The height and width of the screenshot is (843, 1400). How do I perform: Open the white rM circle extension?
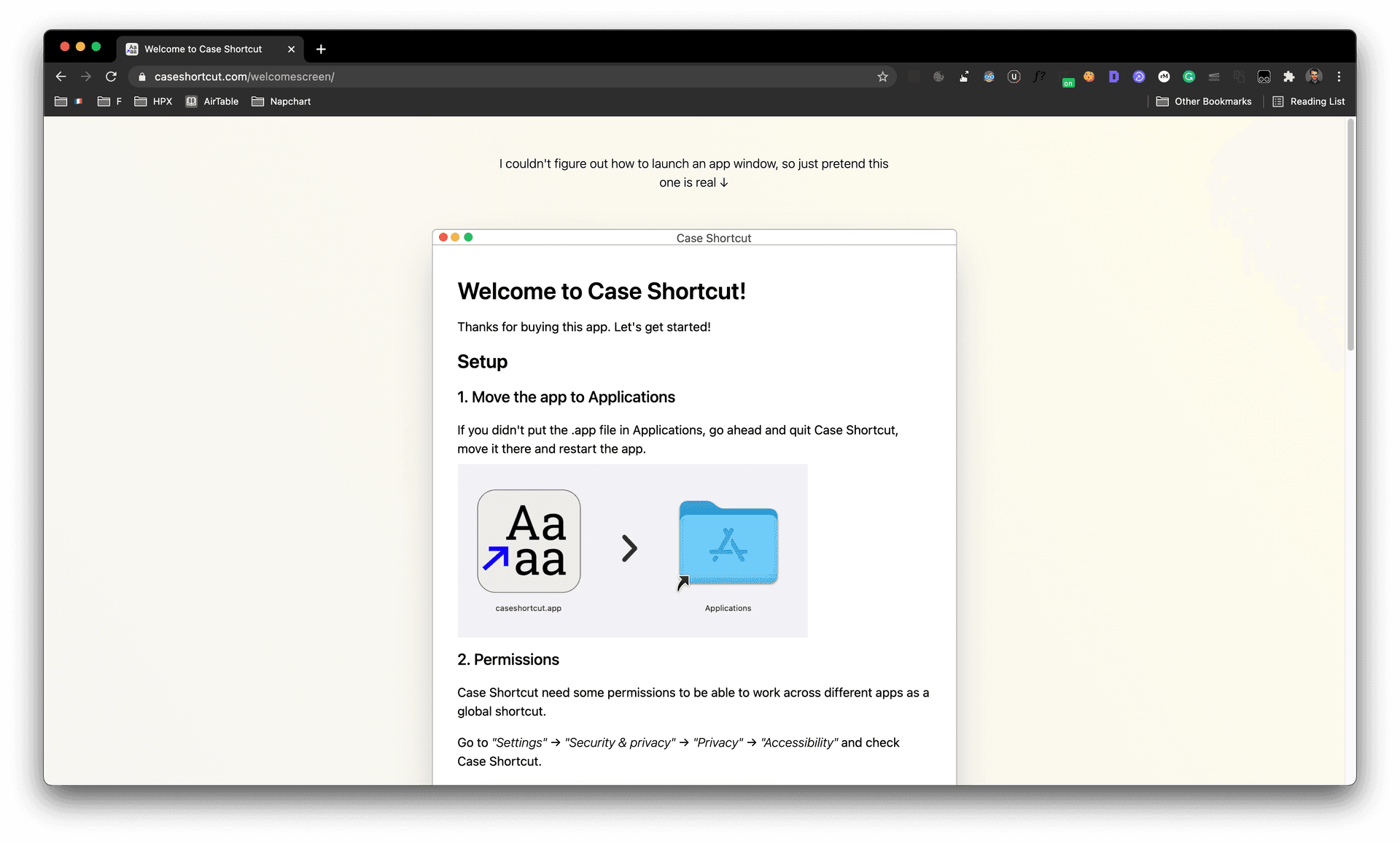pyautogui.click(x=1164, y=77)
